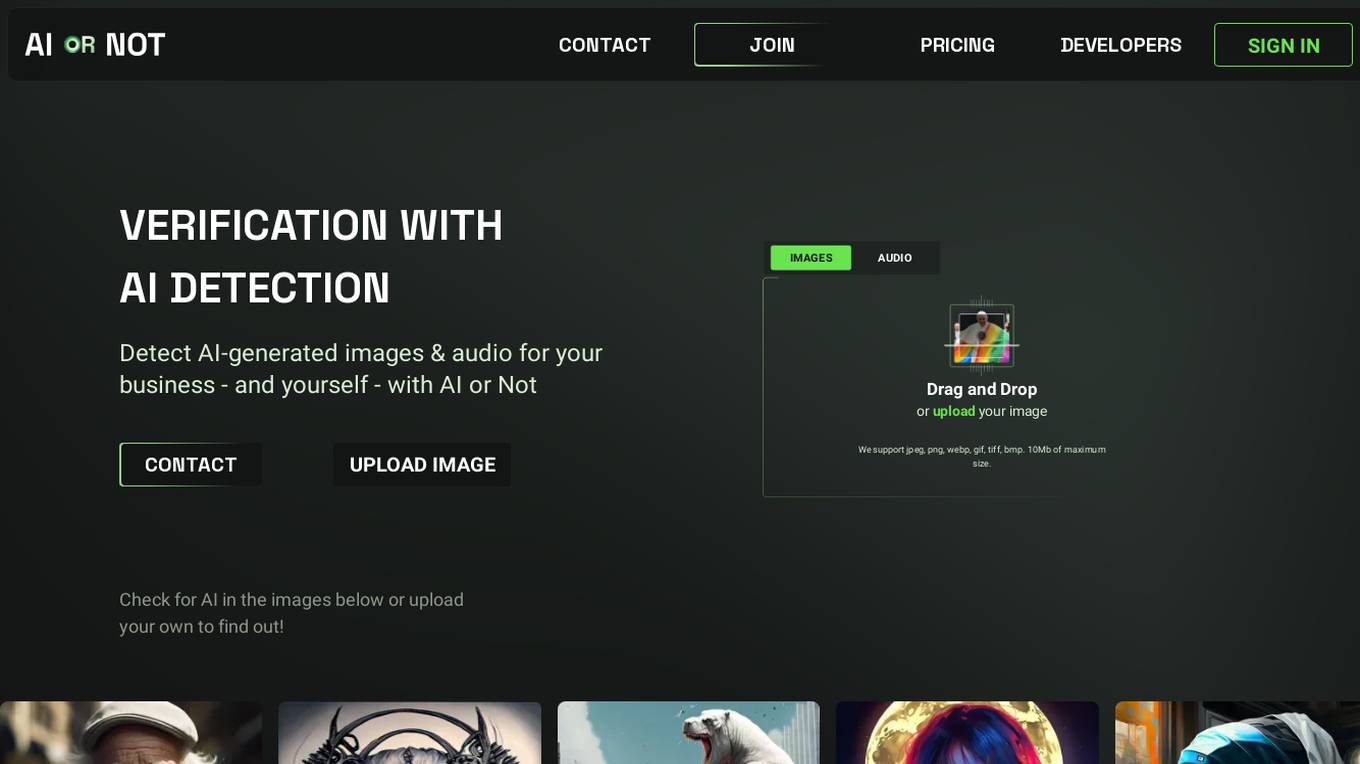Screen dimensions: 1360x764
Task: Open the Developers nav link
Action: tap(1121, 45)
